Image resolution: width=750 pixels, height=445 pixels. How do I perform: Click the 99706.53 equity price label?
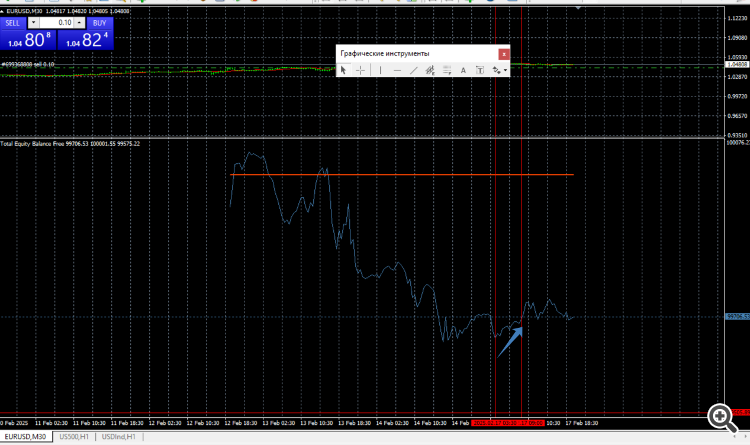click(737, 317)
